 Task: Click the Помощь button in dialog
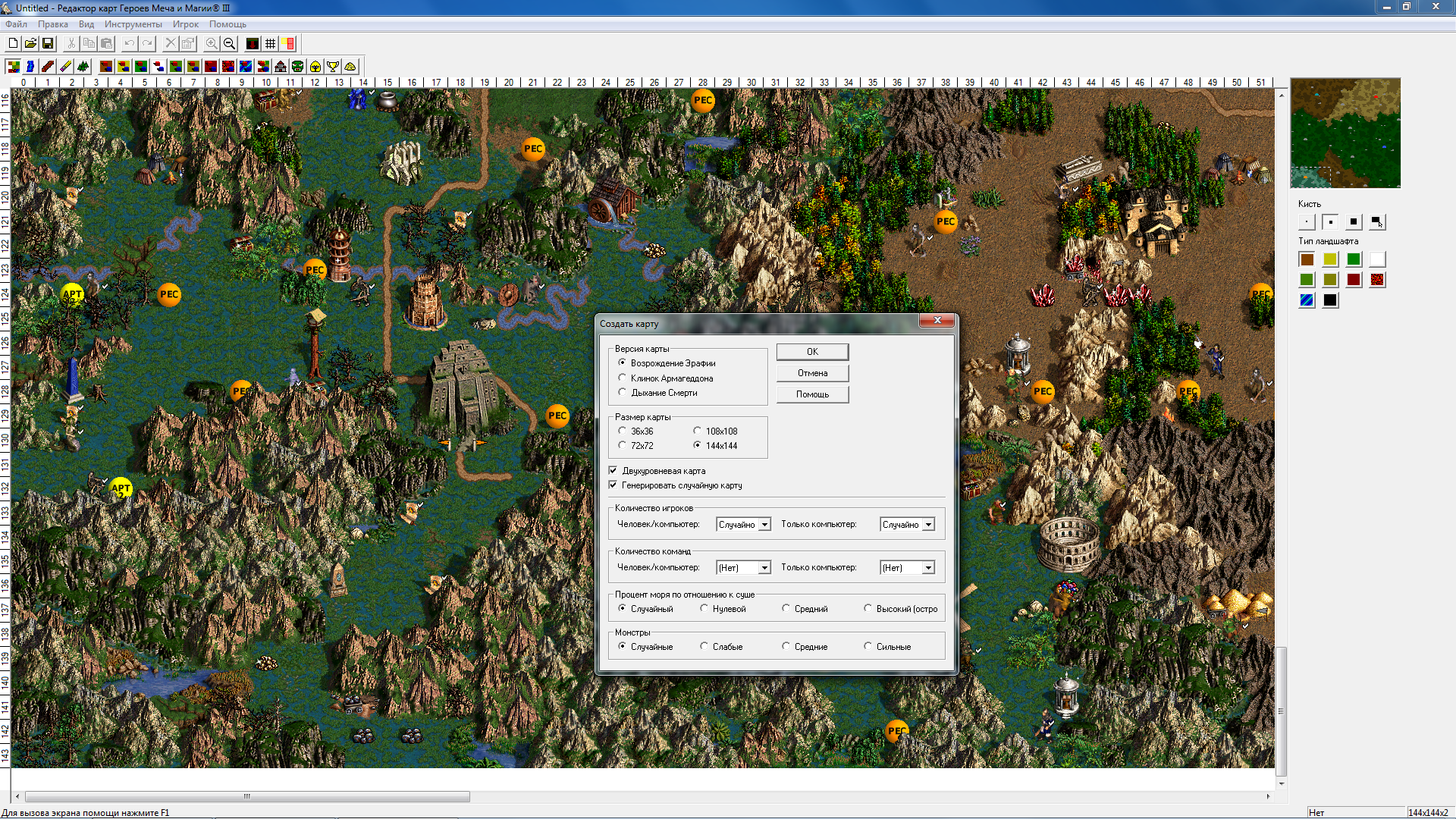(x=812, y=394)
